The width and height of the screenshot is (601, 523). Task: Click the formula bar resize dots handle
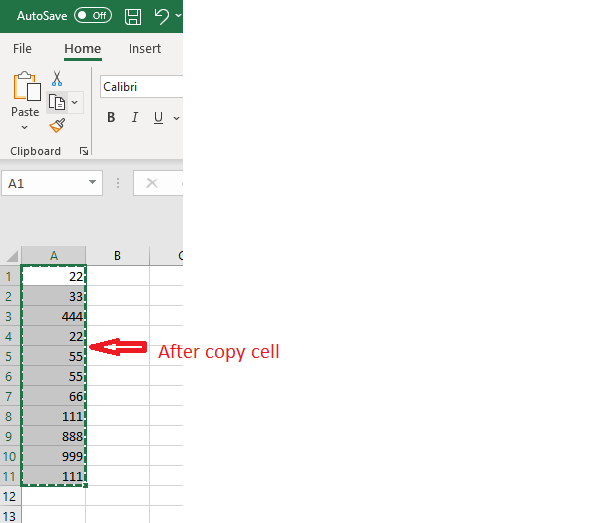118,183
